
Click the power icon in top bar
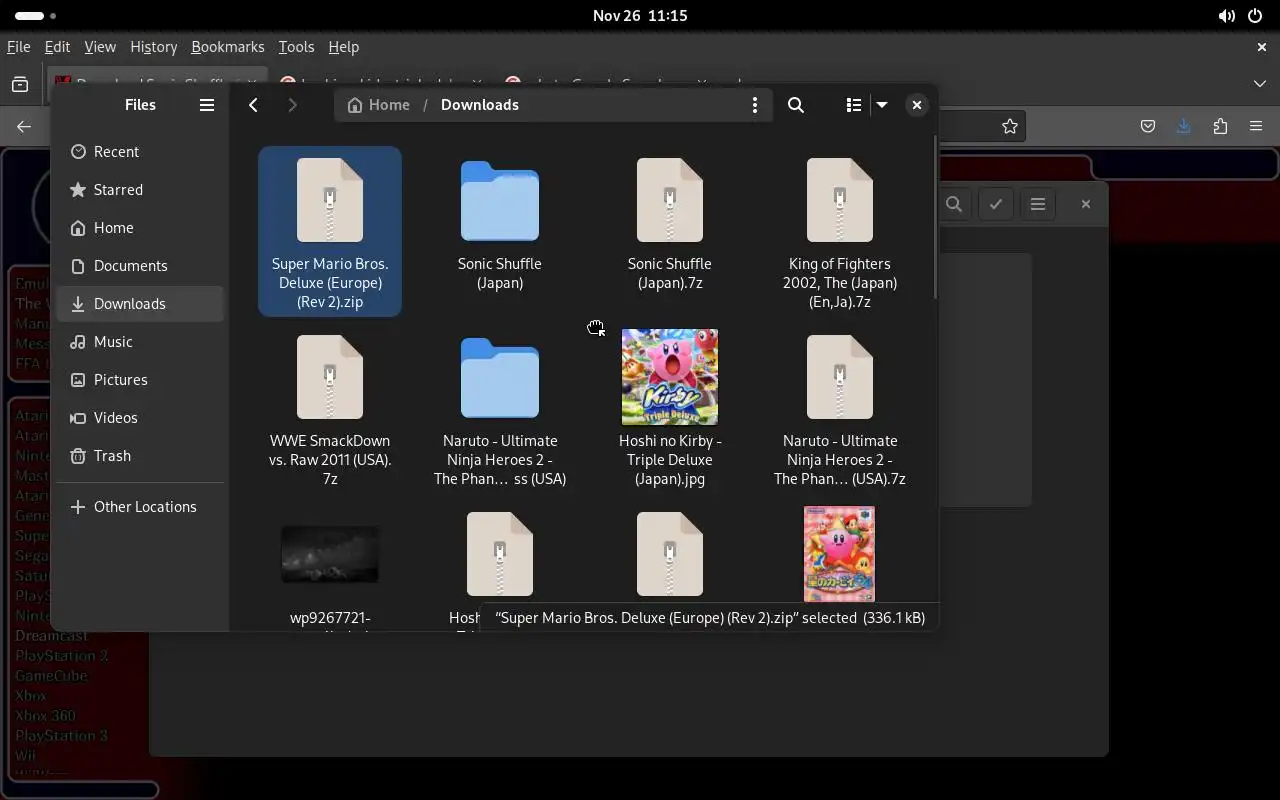coord(1255,16)
